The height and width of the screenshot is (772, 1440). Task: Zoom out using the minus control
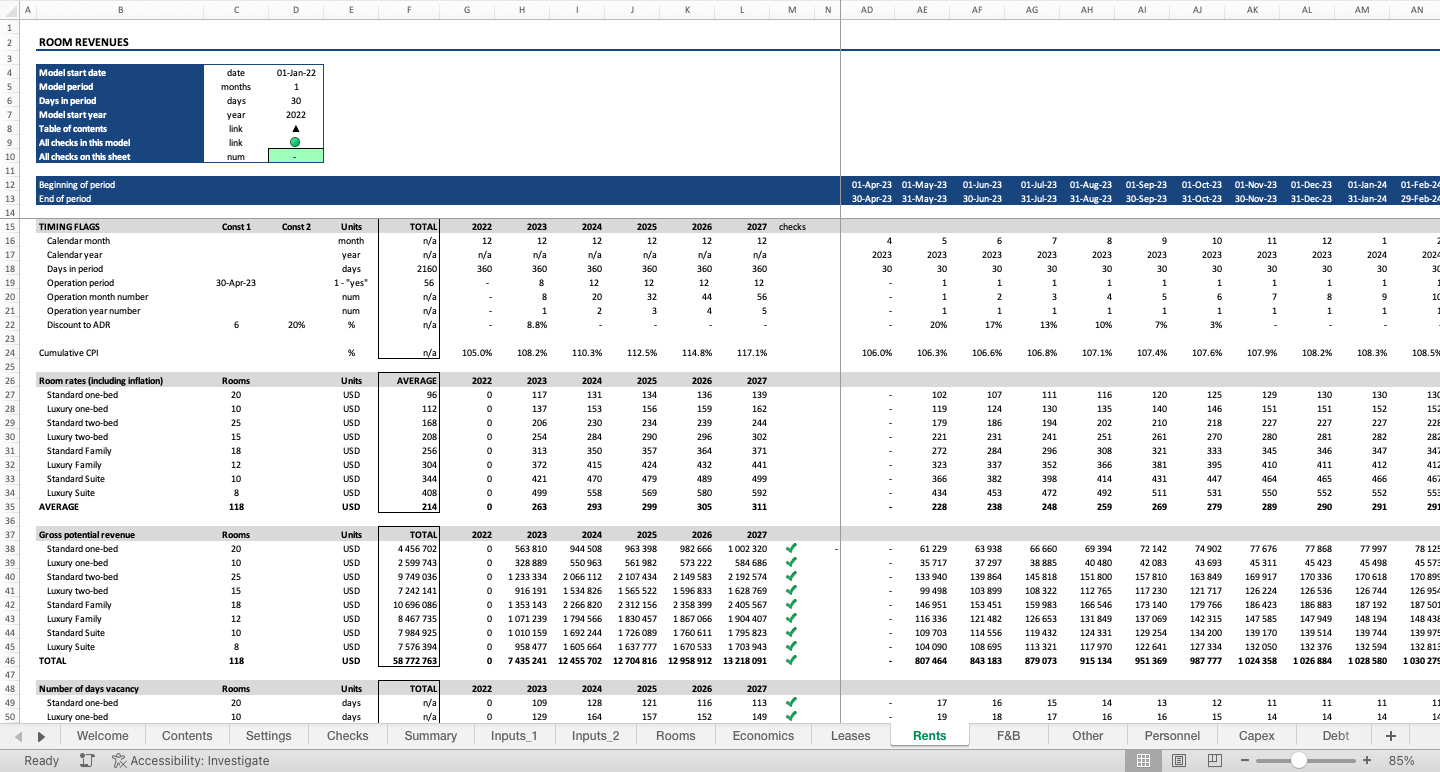(1247, 760)
